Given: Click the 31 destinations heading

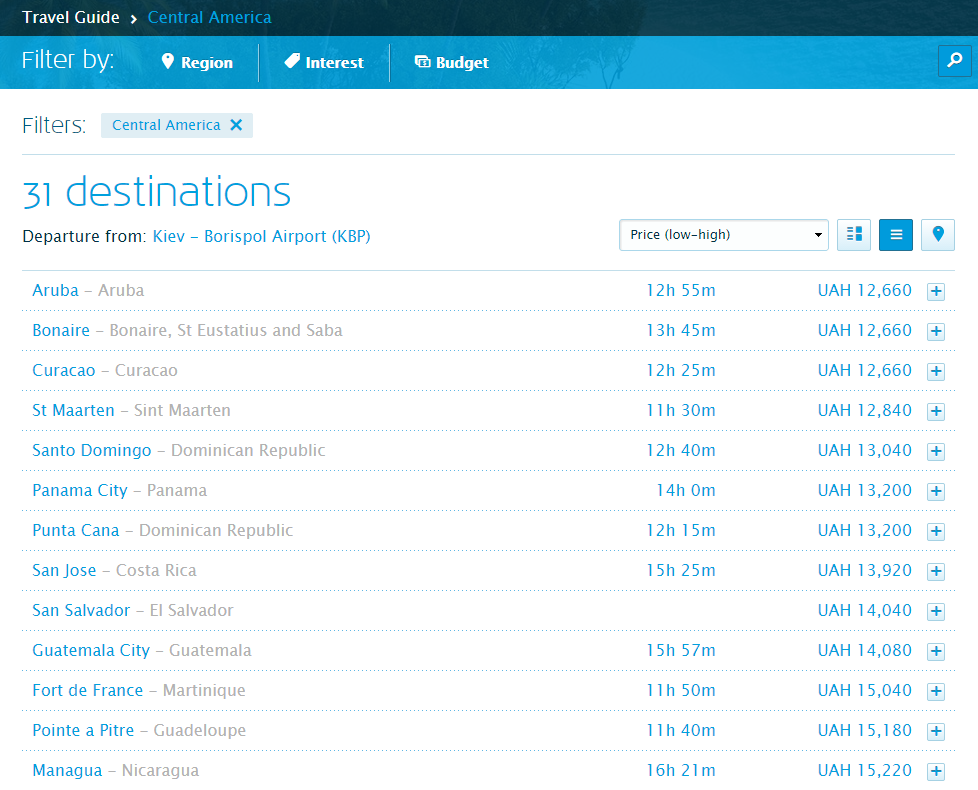Looking at the screenshot, I should click(x=157, y=191).
